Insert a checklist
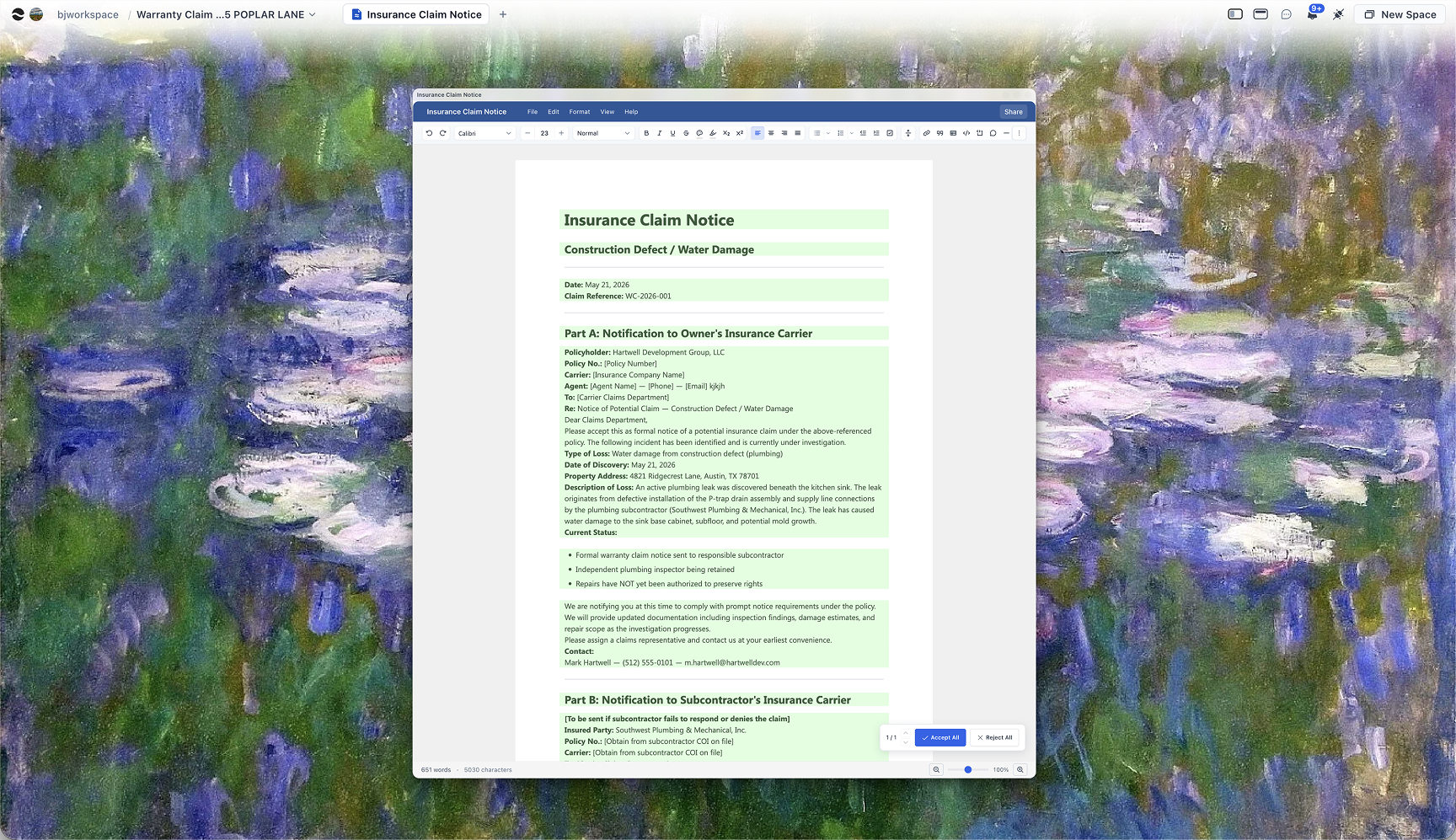The height and width of the screenshot is (840, 1456). click(x=890, y=133)
